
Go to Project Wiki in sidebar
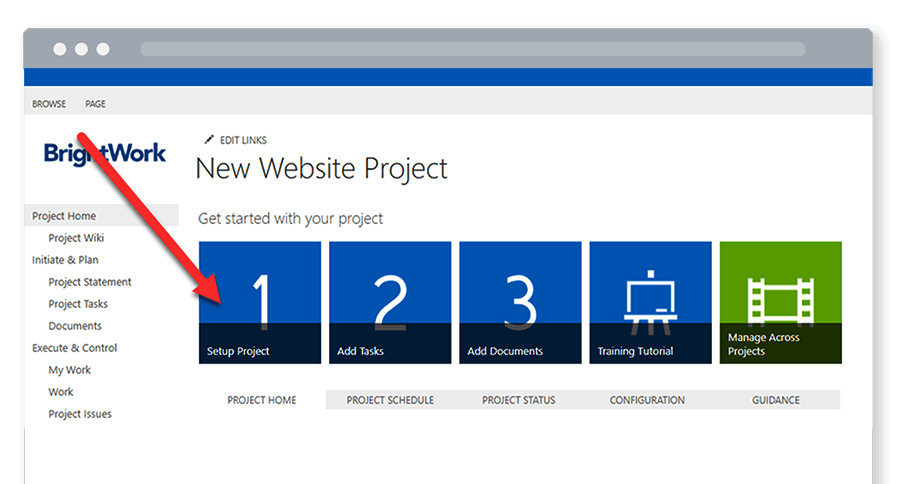tap(76, 238)
